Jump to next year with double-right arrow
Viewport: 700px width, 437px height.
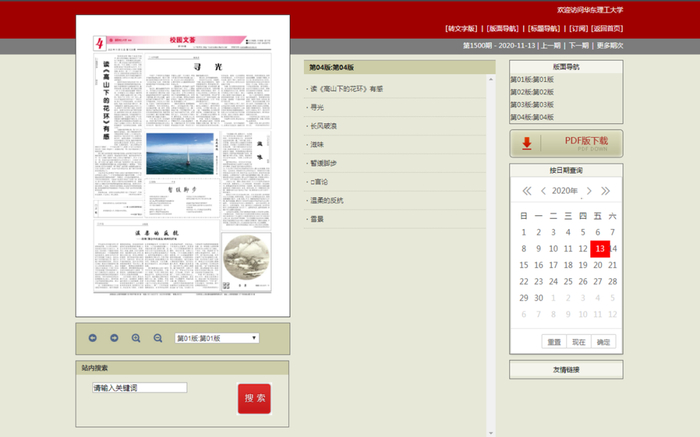click(605, 191)
